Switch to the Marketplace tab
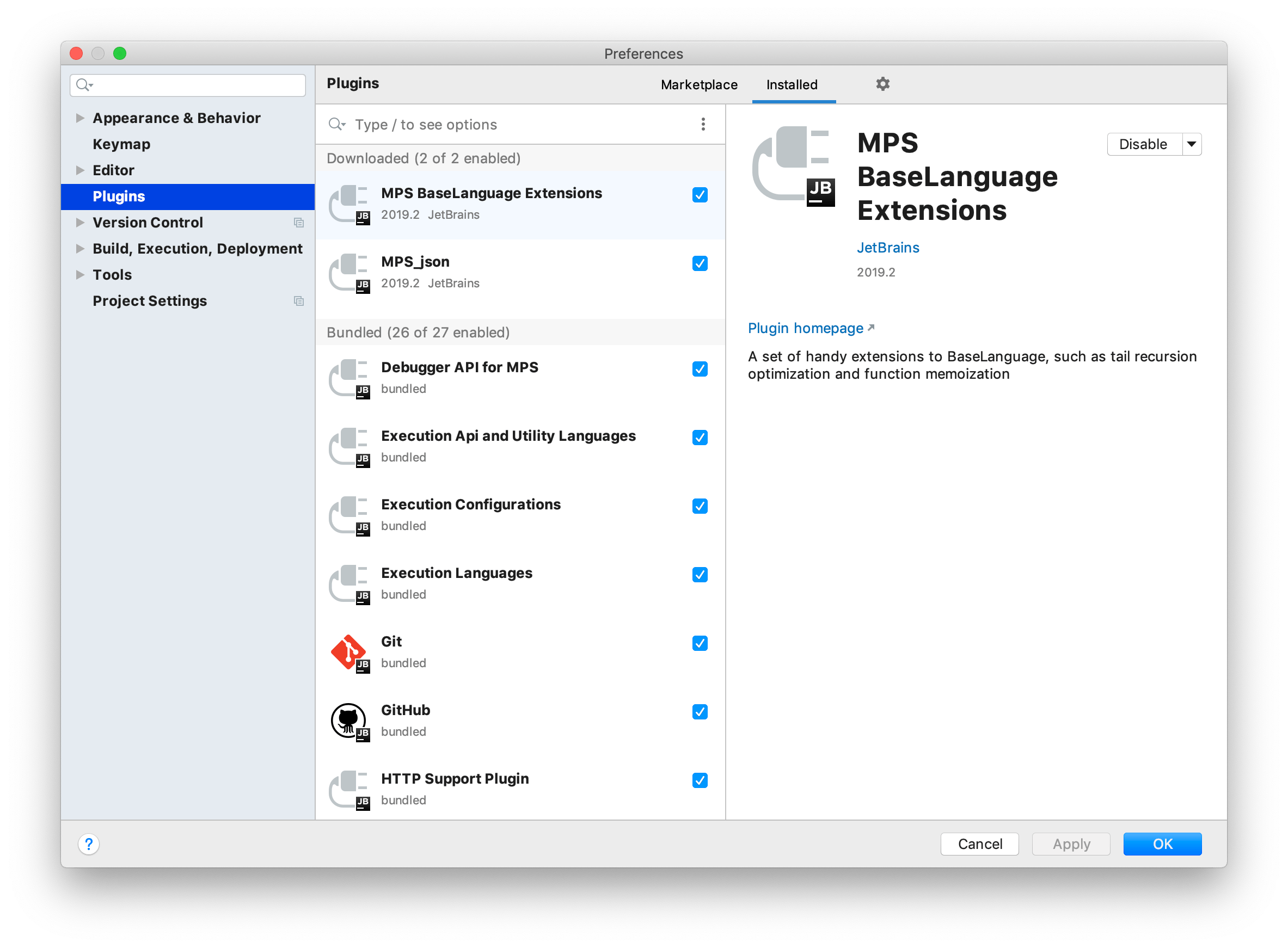1288x948 pixels. point(698,84)
